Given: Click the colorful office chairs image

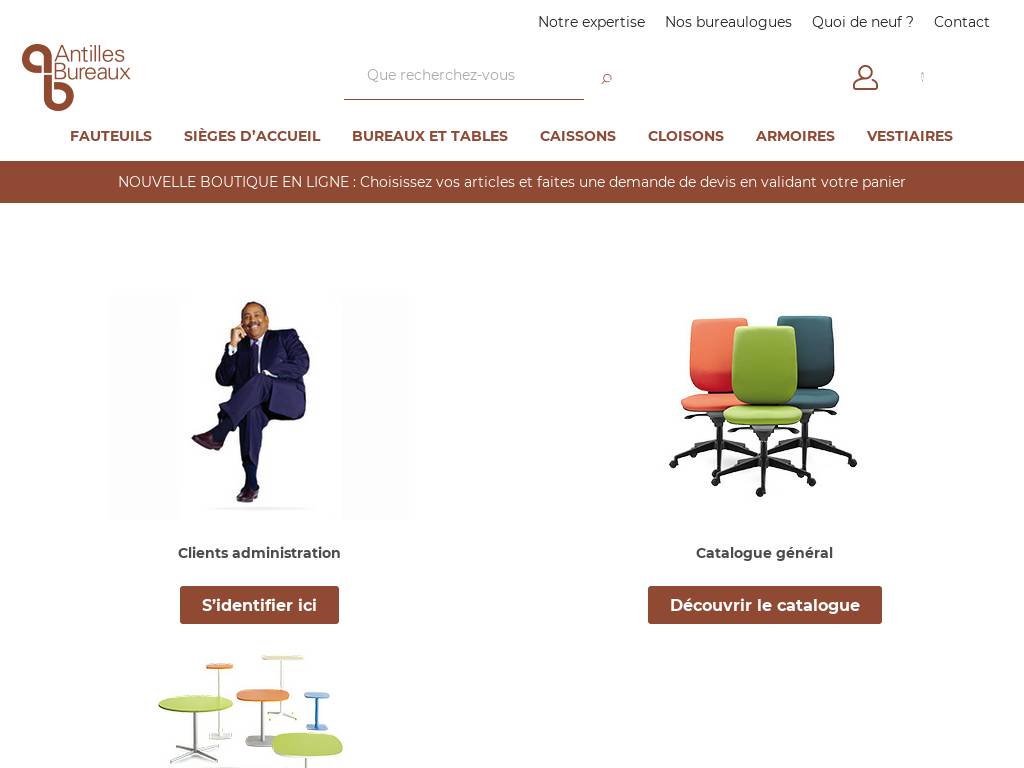Looking at the screenshot, I should click(763, 405).
